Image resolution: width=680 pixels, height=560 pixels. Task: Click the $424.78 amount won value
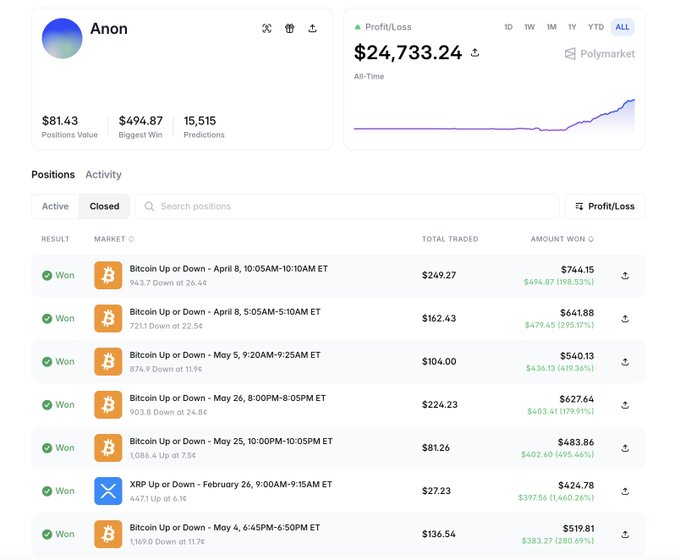click(576, 485)
